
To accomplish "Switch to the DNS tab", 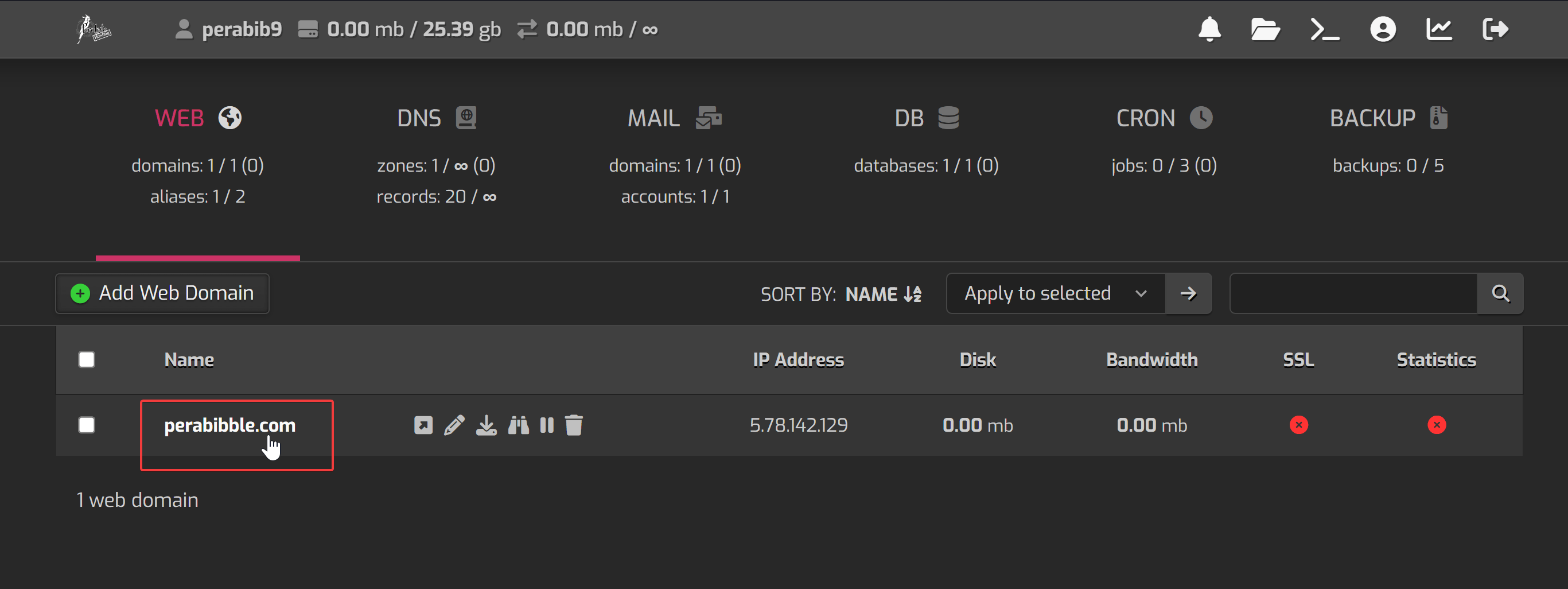I will pos(436,118).
